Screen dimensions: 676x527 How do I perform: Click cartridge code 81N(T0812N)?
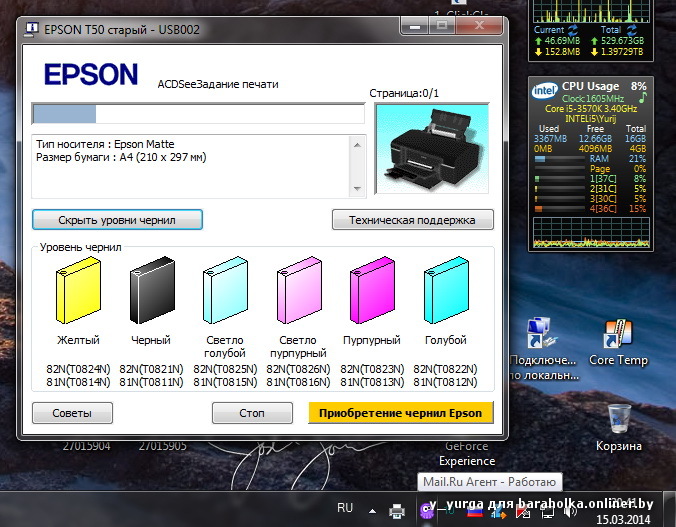(445, 382)
